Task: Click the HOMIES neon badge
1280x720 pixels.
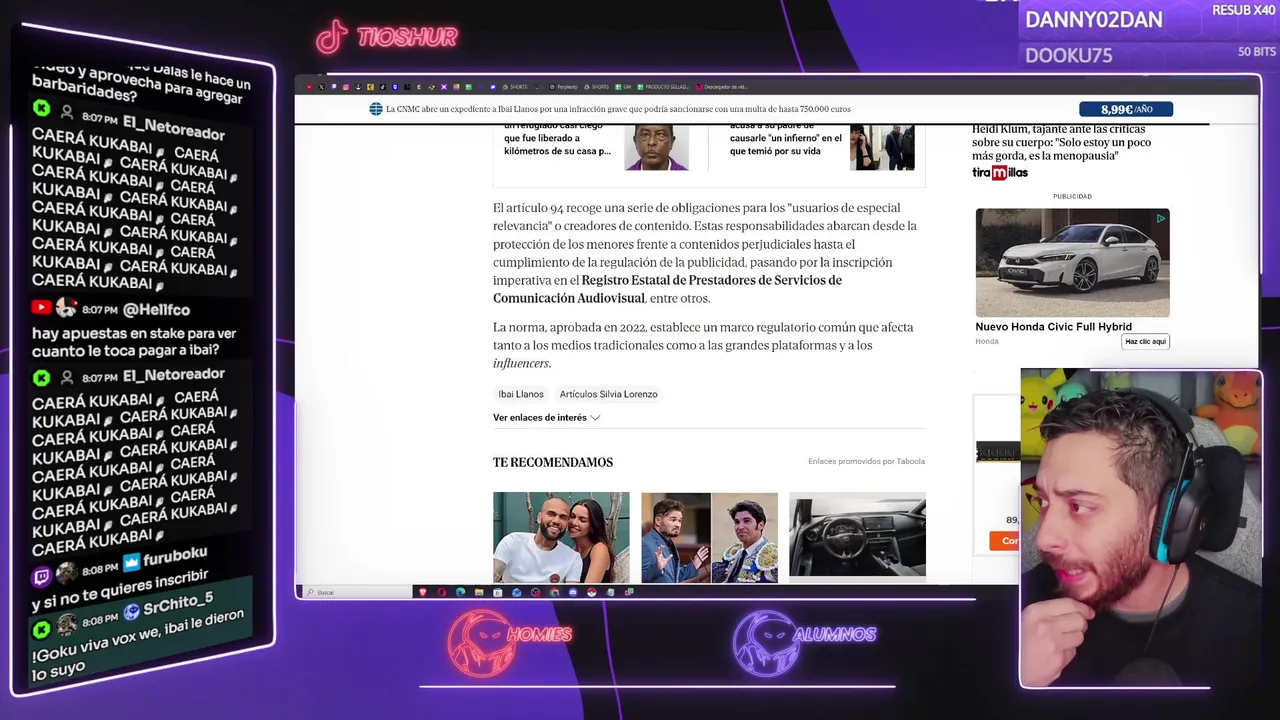Action: click(x=509, y=642)
